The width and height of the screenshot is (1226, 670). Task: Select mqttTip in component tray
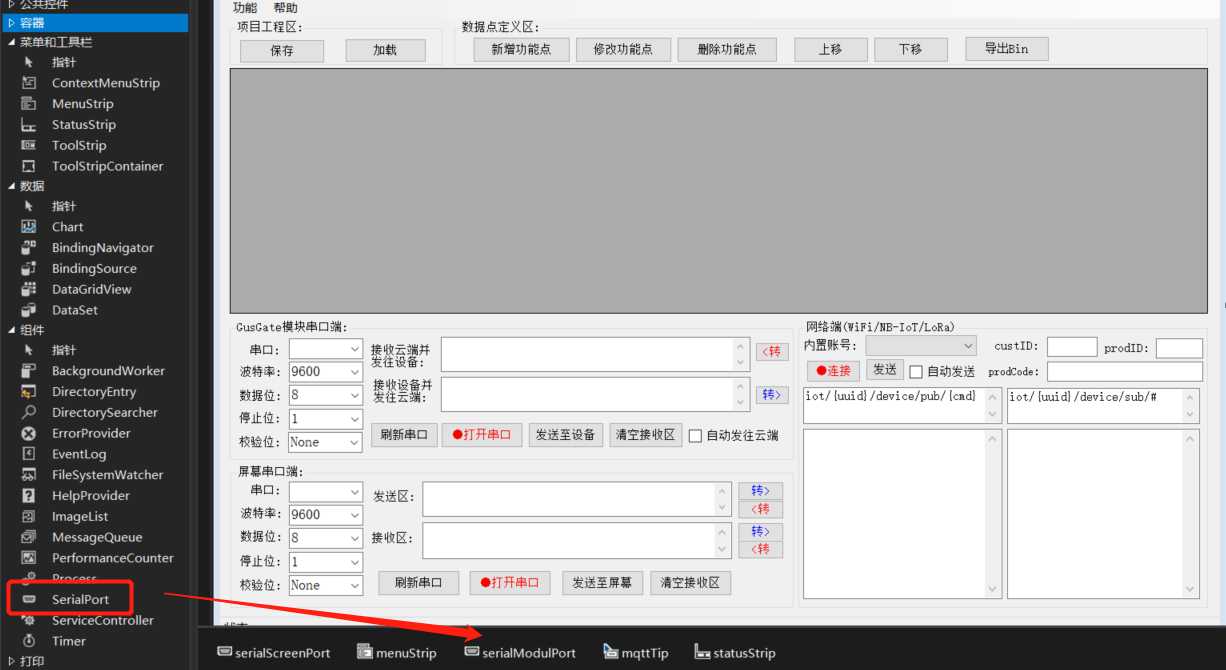pyautogui.click(x=636, y=653)
